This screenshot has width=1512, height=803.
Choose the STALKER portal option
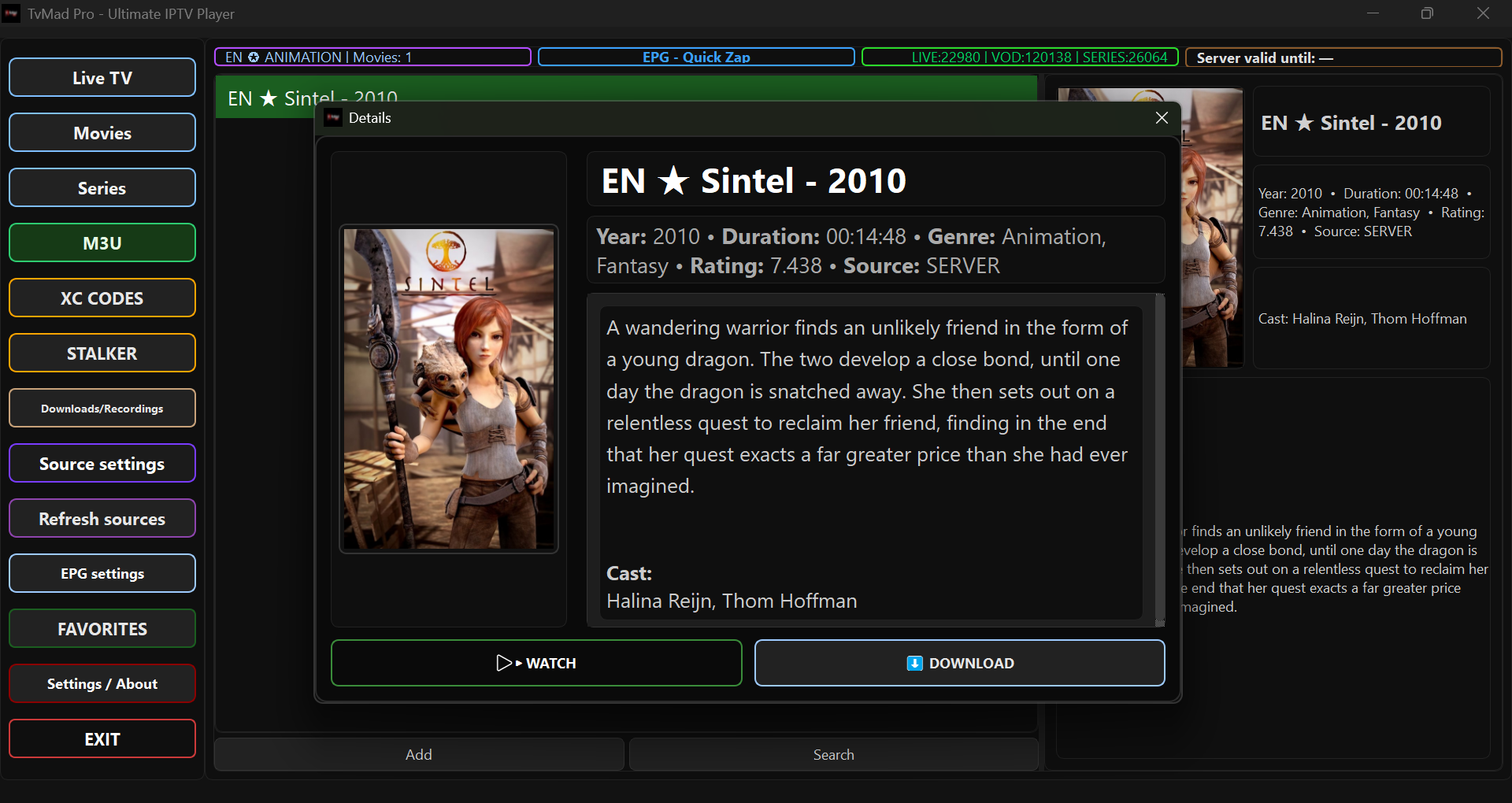pos(102,353)
